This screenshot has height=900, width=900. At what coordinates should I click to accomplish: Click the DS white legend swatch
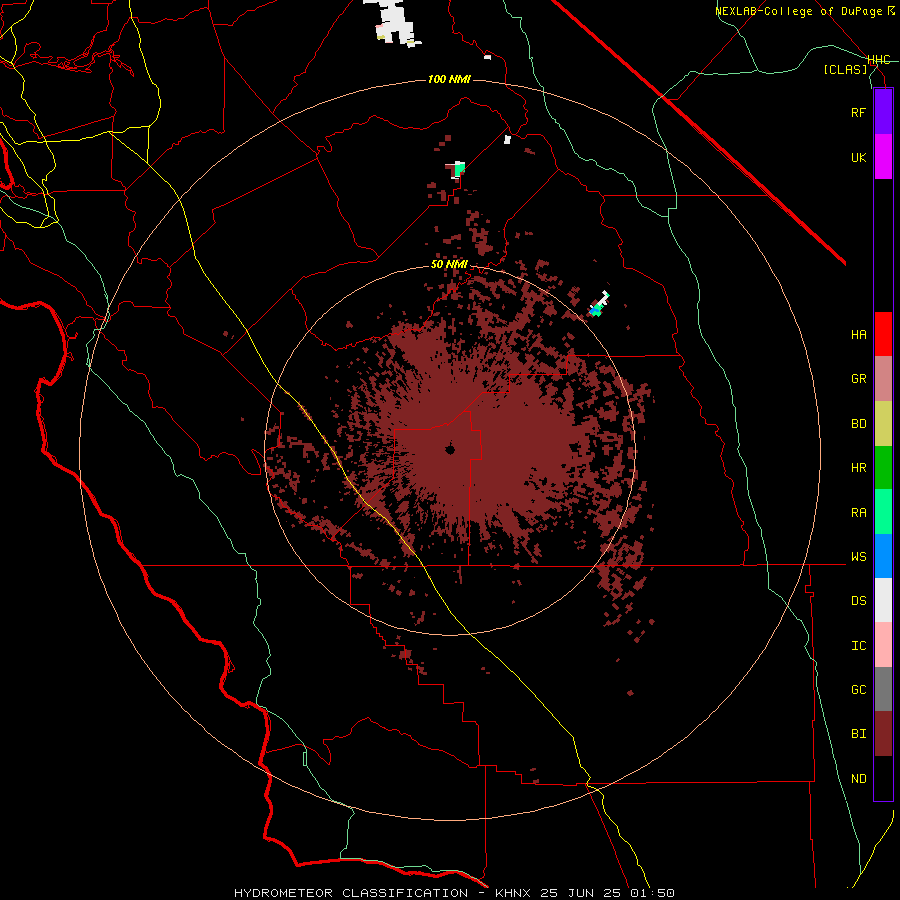(x=883, y=600)
